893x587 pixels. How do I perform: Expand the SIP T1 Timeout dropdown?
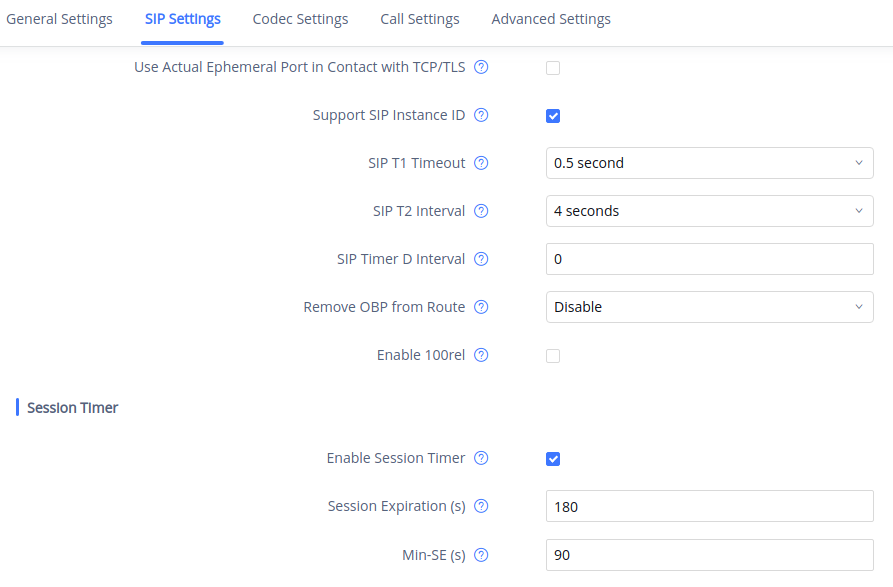[x=709, y=163]
